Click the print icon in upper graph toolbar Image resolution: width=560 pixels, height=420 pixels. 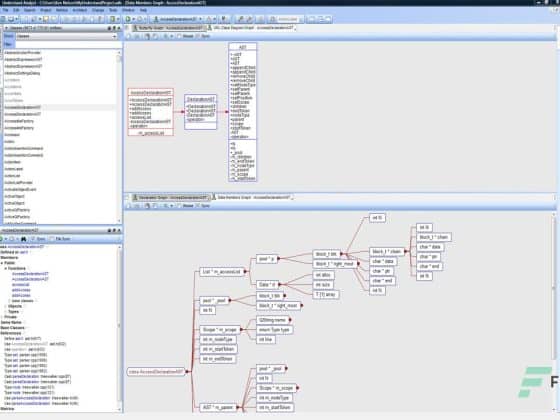(147, 36)
